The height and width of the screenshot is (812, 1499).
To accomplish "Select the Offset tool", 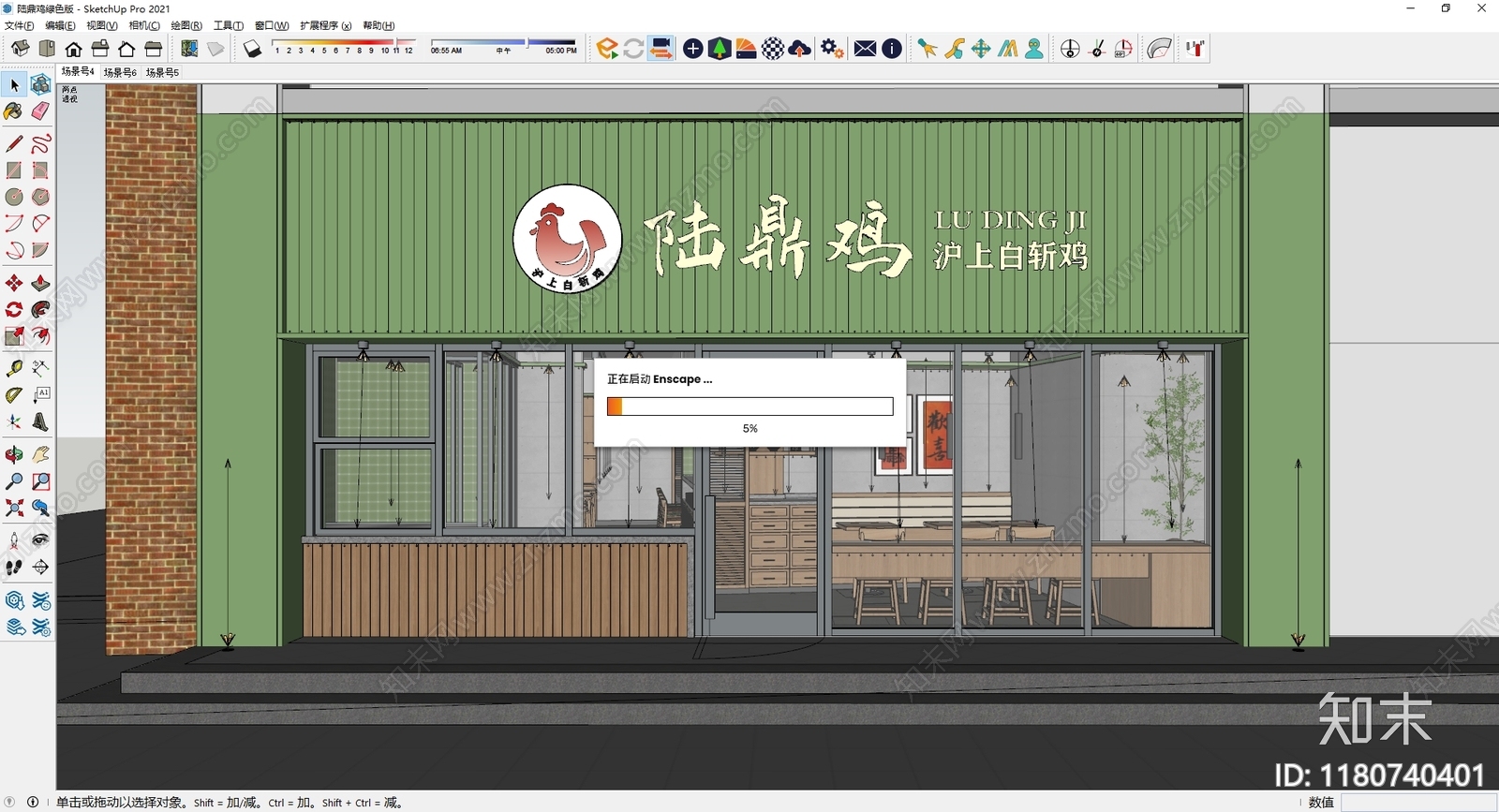I will (40, 335).
